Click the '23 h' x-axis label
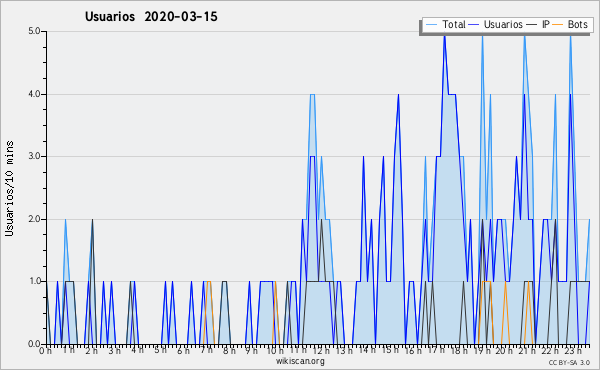This screenshot has width=600, height=370. [574, 351]
